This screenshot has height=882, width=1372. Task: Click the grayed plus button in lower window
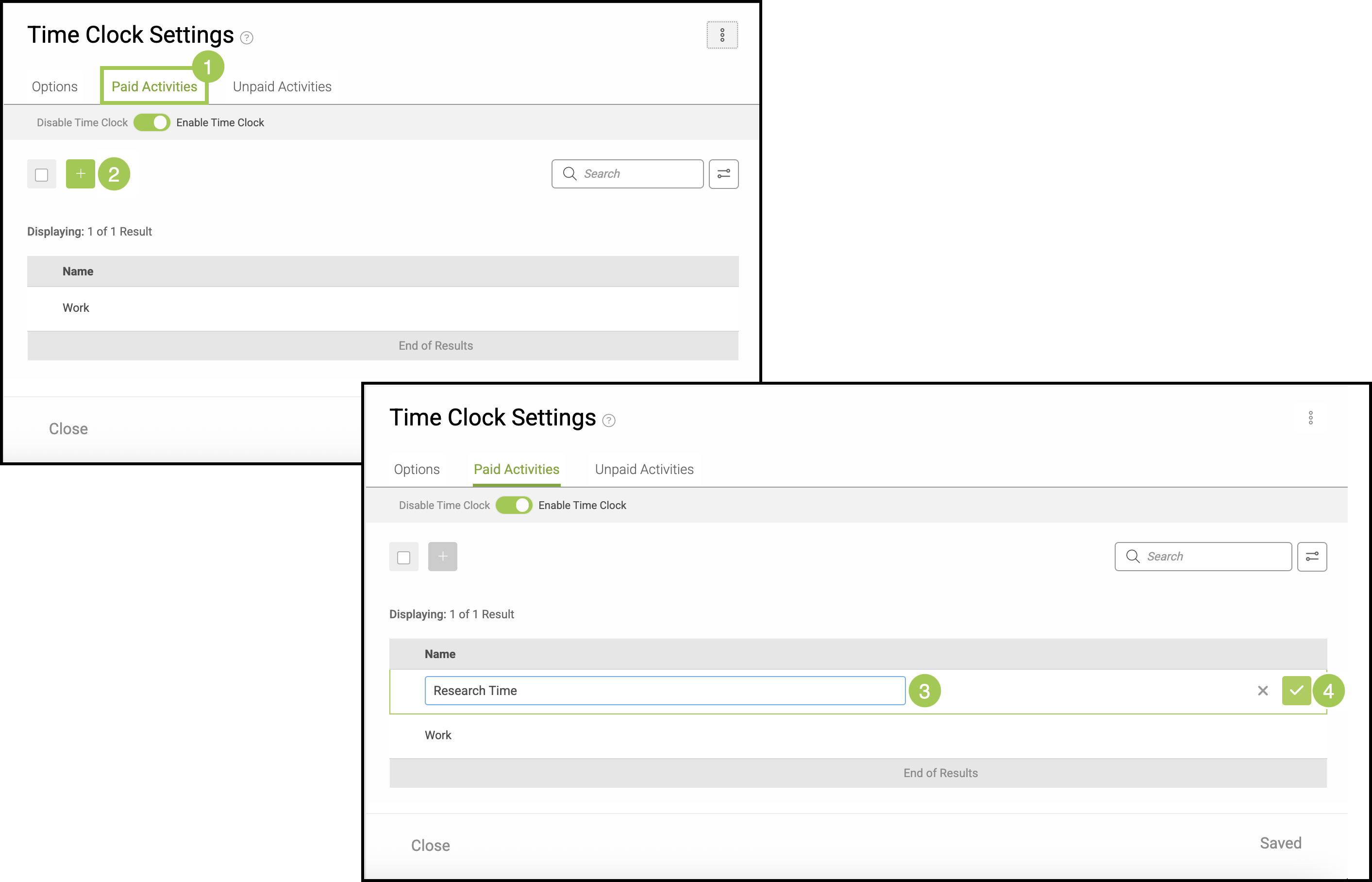pyautogui.click(x=442, y=556)
